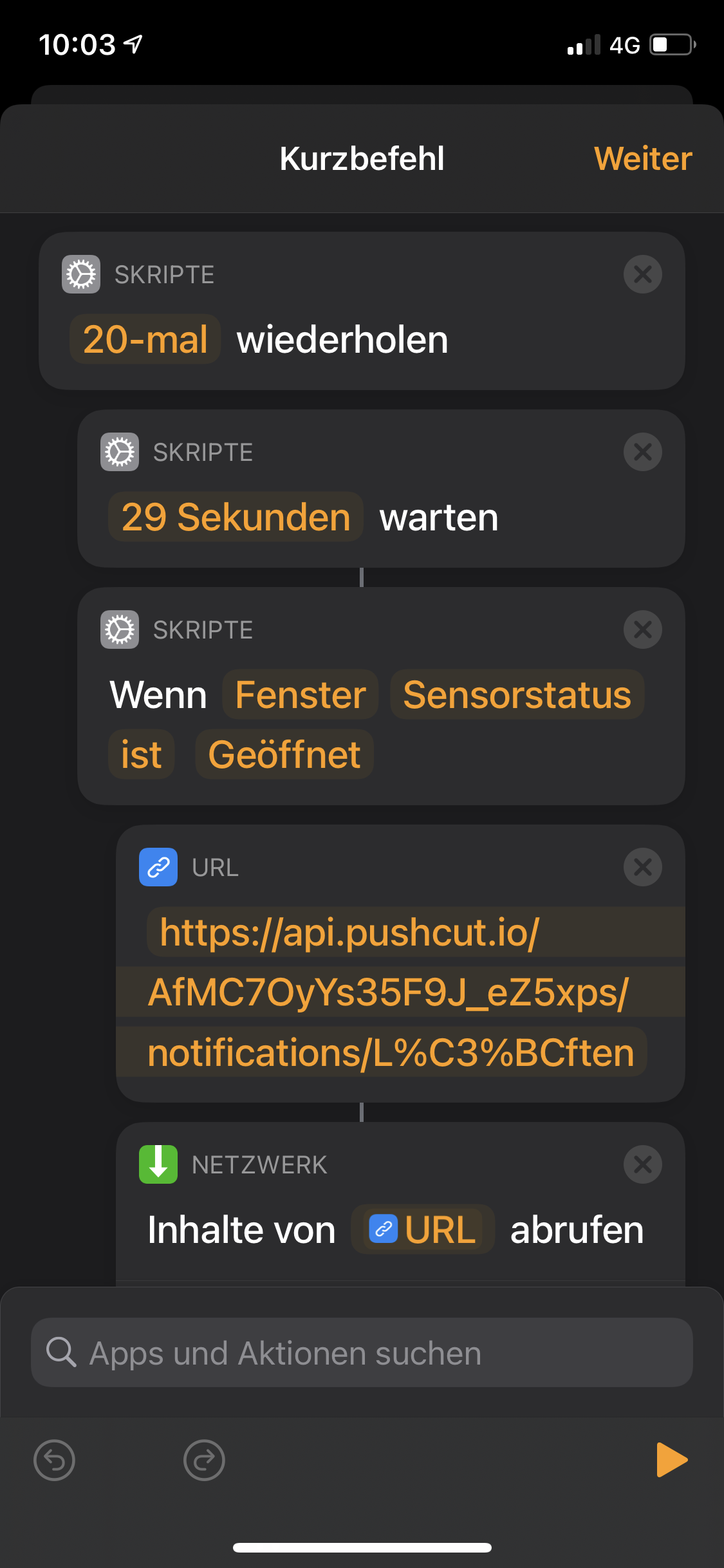Tap the blue URL link icon
The width and height of the screenshot is (724, 1568).
tap(158, 867)
